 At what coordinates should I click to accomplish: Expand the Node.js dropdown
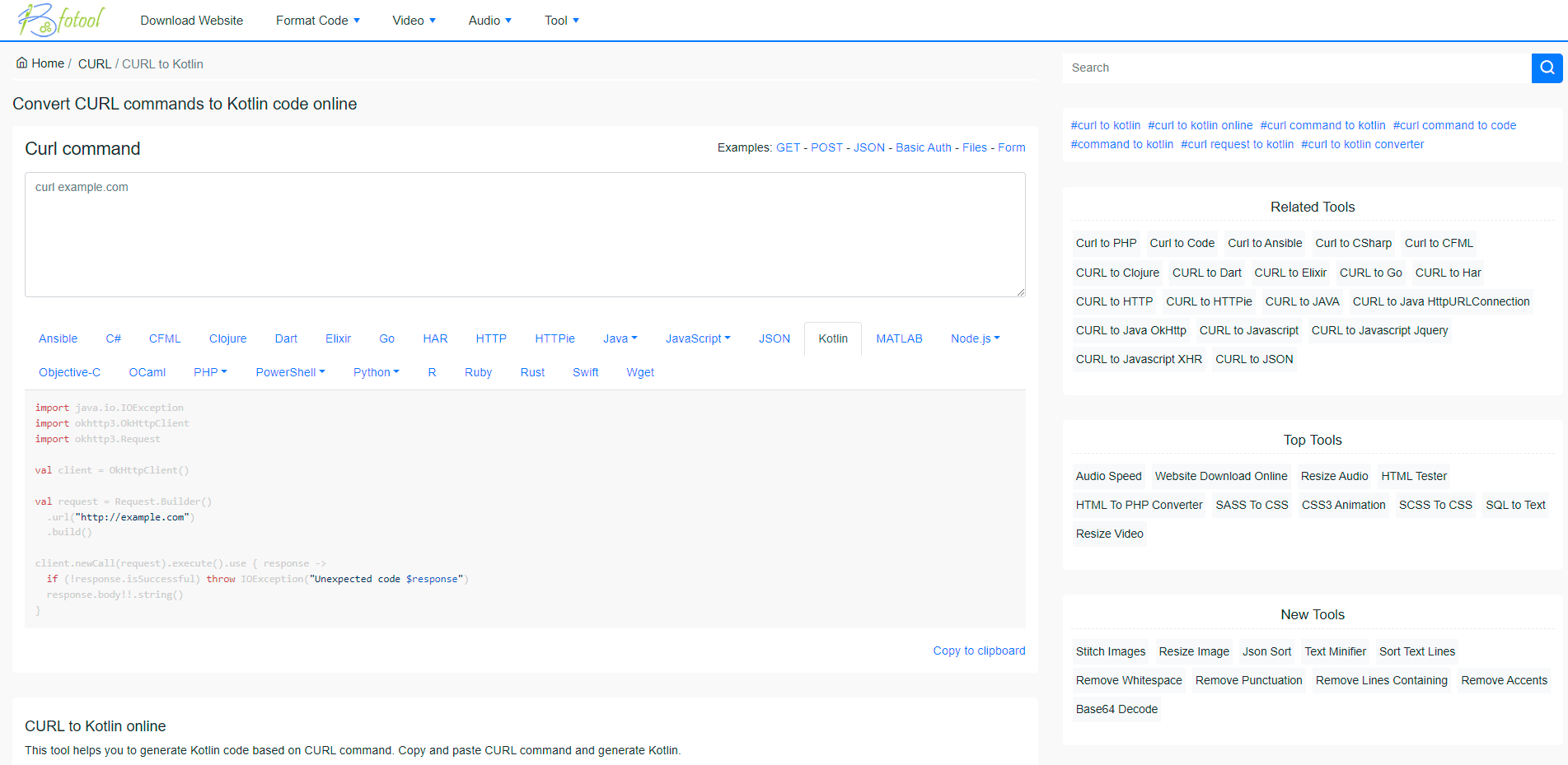pos(975,338)
